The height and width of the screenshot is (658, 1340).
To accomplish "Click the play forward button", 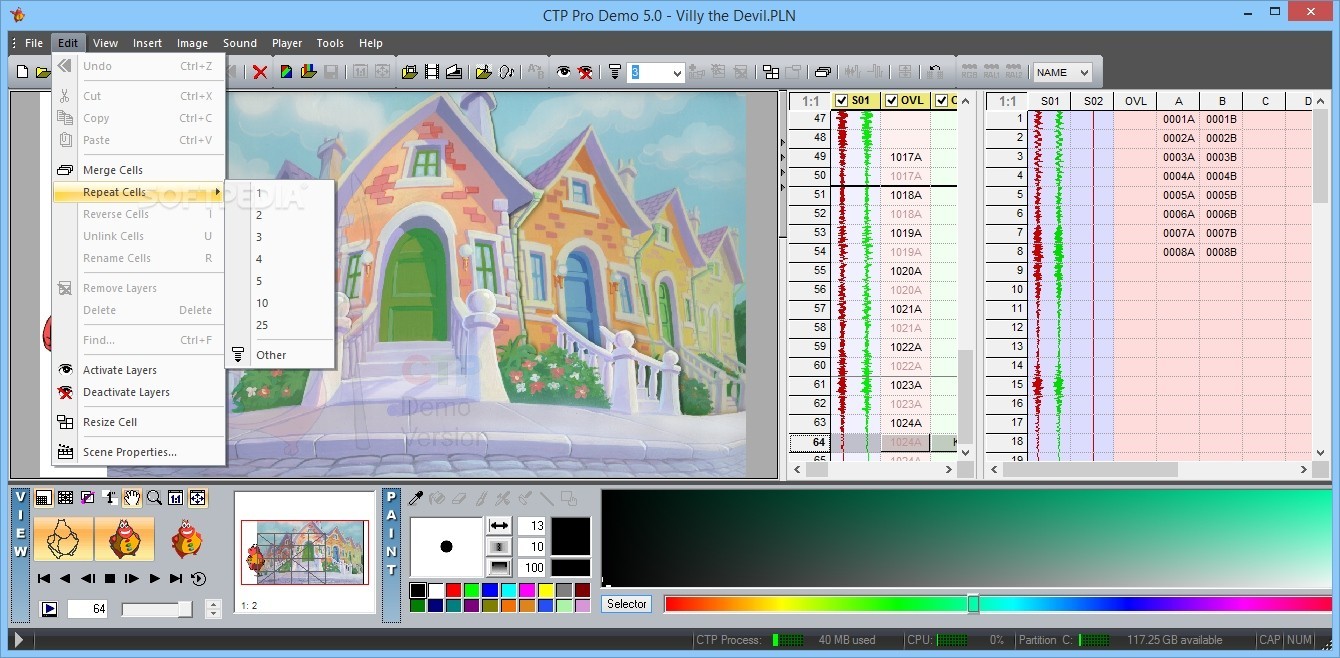I will pos(154,578).
